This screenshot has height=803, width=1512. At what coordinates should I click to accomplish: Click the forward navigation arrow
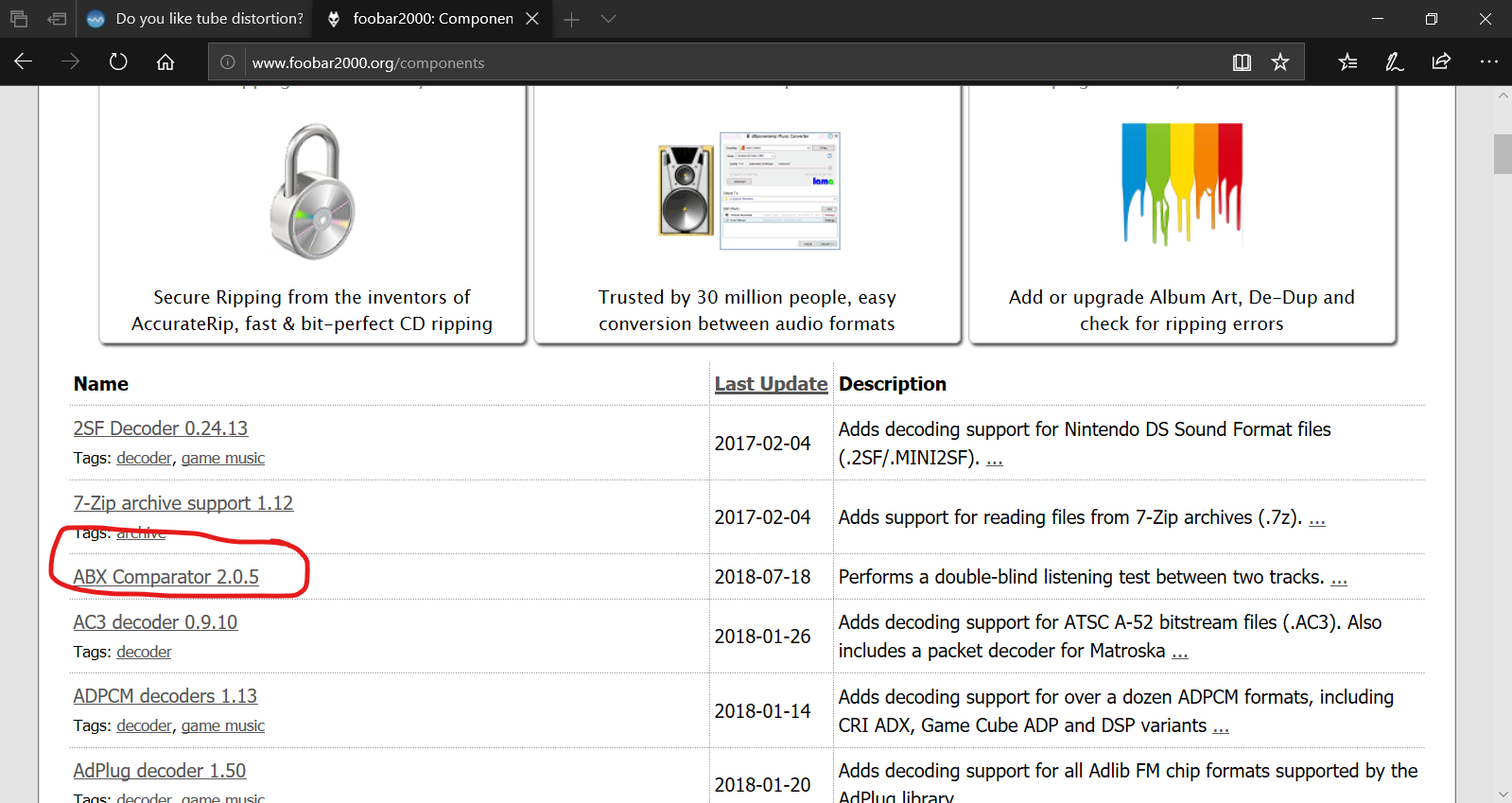click(x=71, y=61)
